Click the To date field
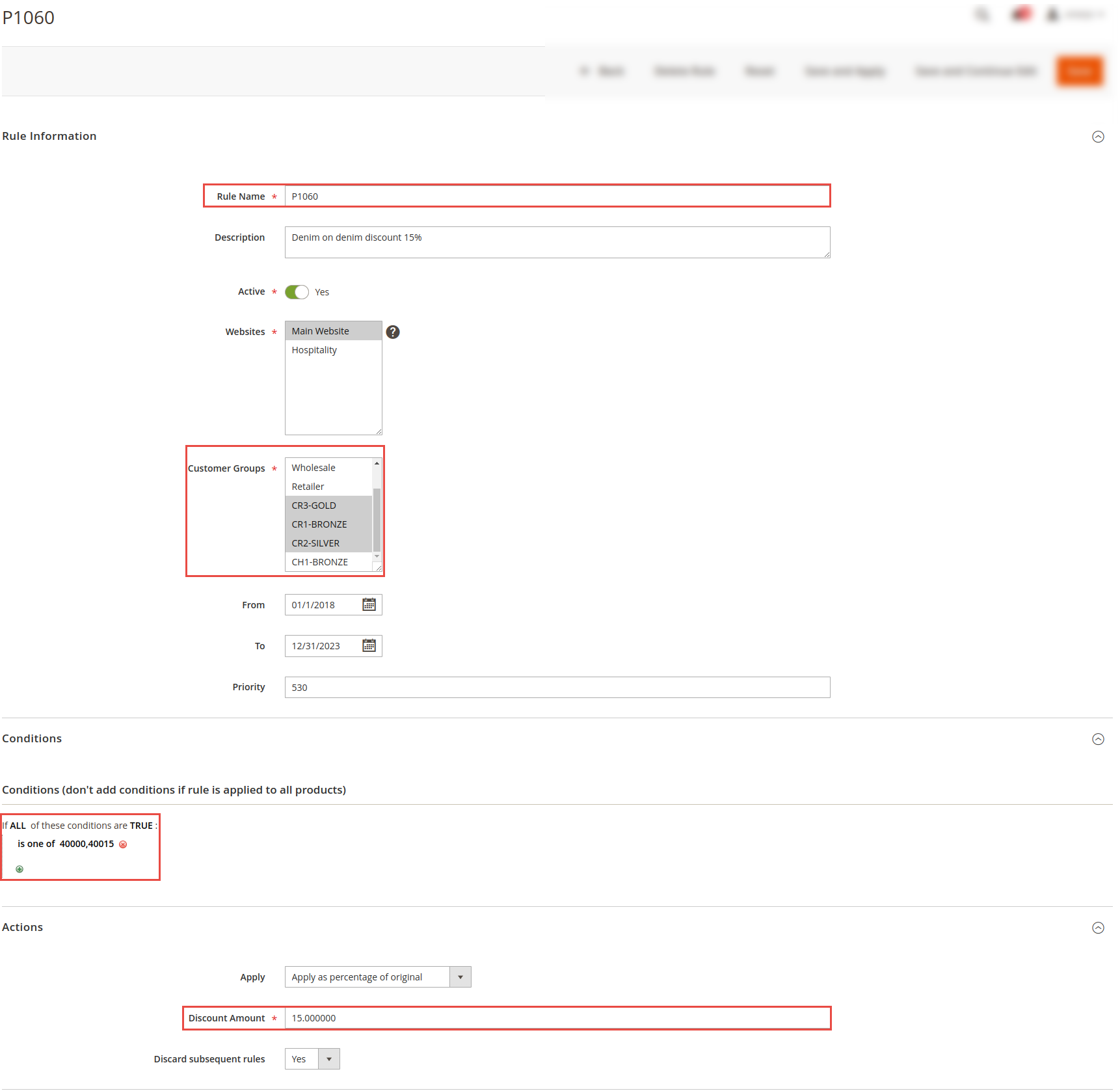The width and height of the screenshot is (1120, 1091). point(333,645)
